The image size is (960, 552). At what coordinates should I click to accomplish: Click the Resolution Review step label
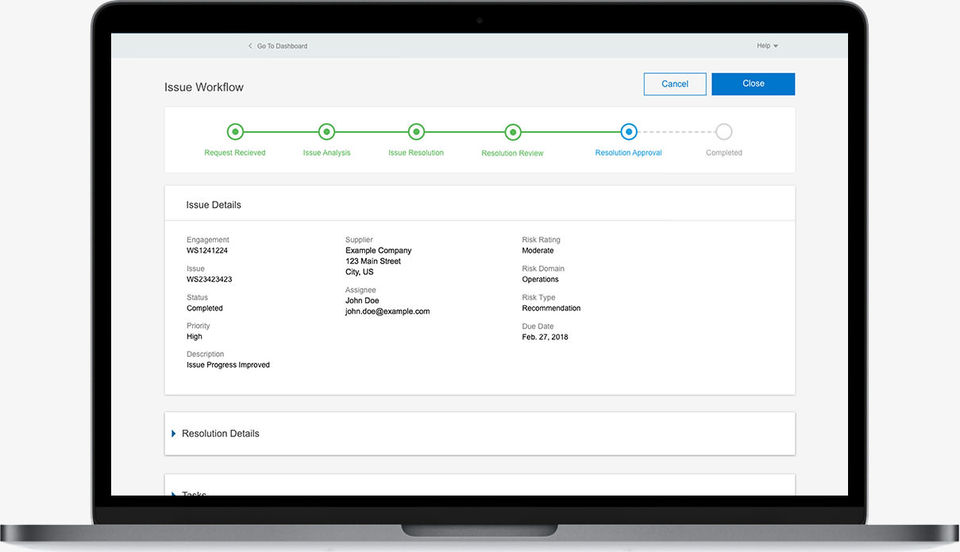(512, 153)
